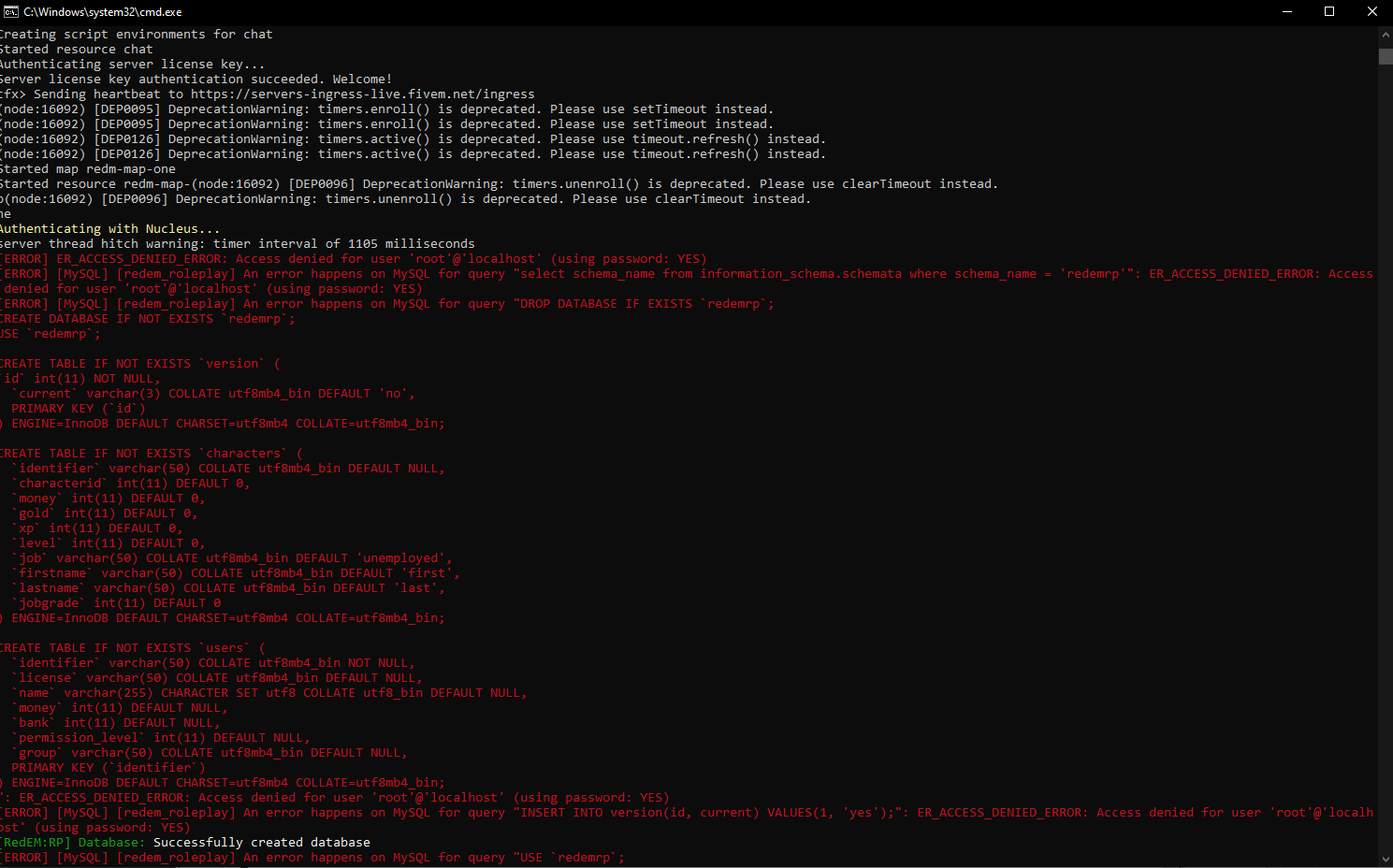Click the line 'Started resource chat'
1393x868 pixels.
point(77,50)
